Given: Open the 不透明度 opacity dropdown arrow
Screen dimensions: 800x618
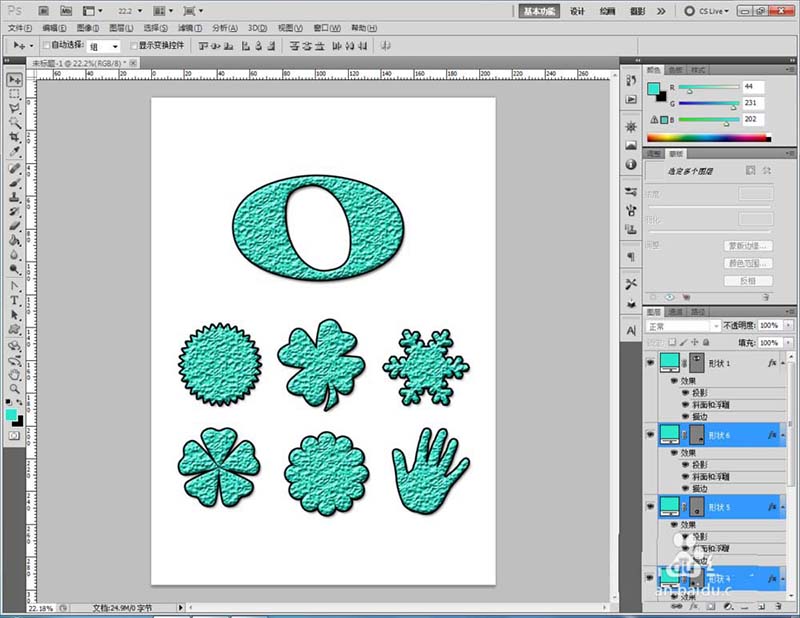Looking at the screenshot, I should [x=786, y=326].
